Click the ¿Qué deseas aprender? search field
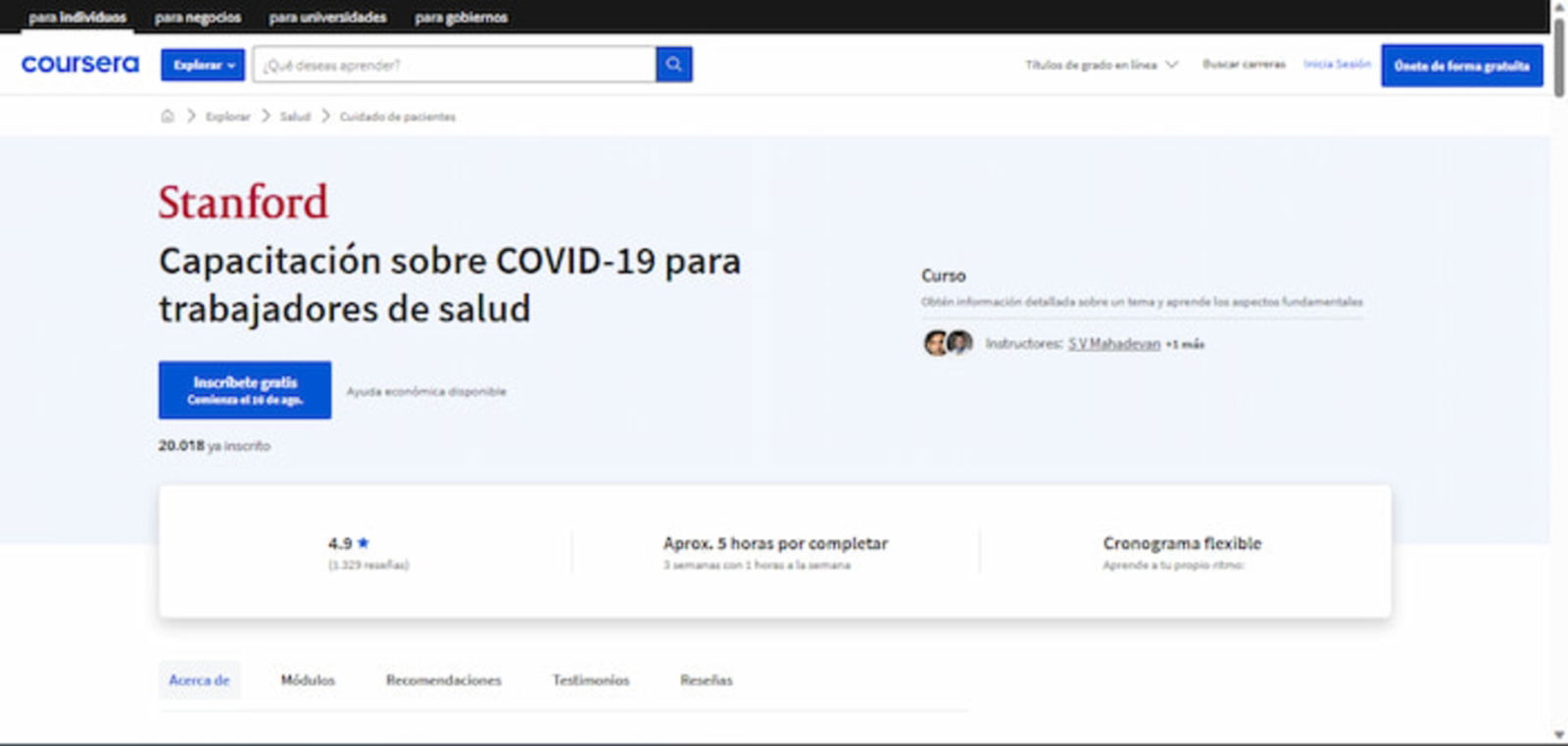 [x=455, y=65]
